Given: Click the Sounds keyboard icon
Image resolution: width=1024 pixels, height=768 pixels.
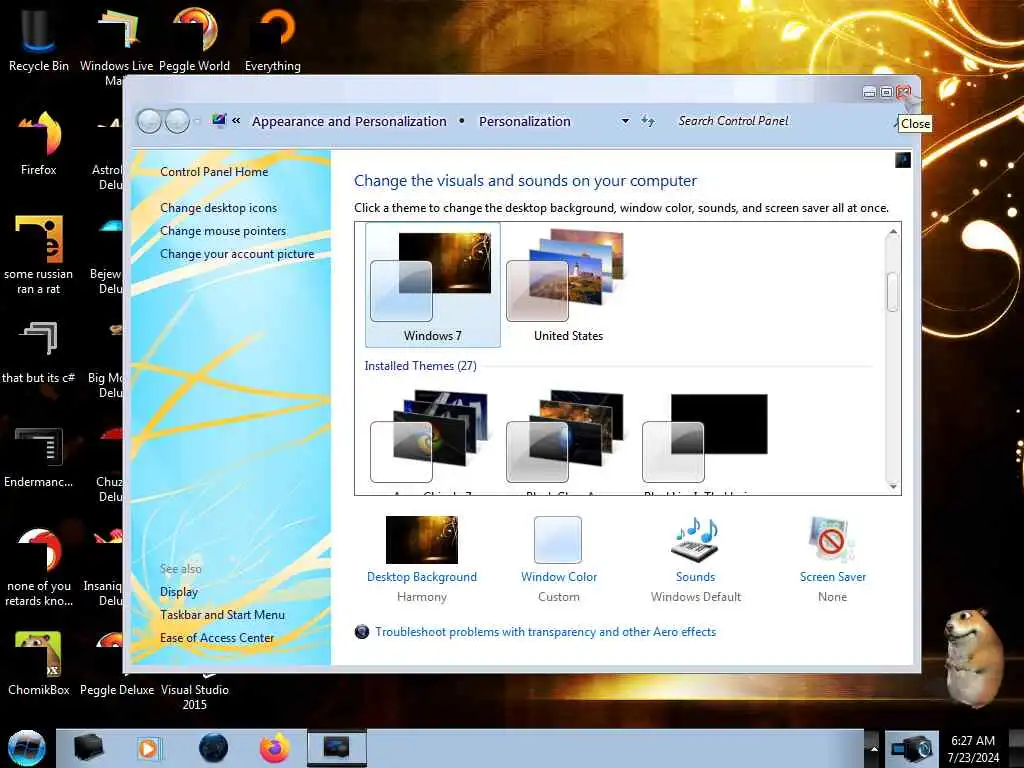Looking at the screenshot, I should [696, 539].
